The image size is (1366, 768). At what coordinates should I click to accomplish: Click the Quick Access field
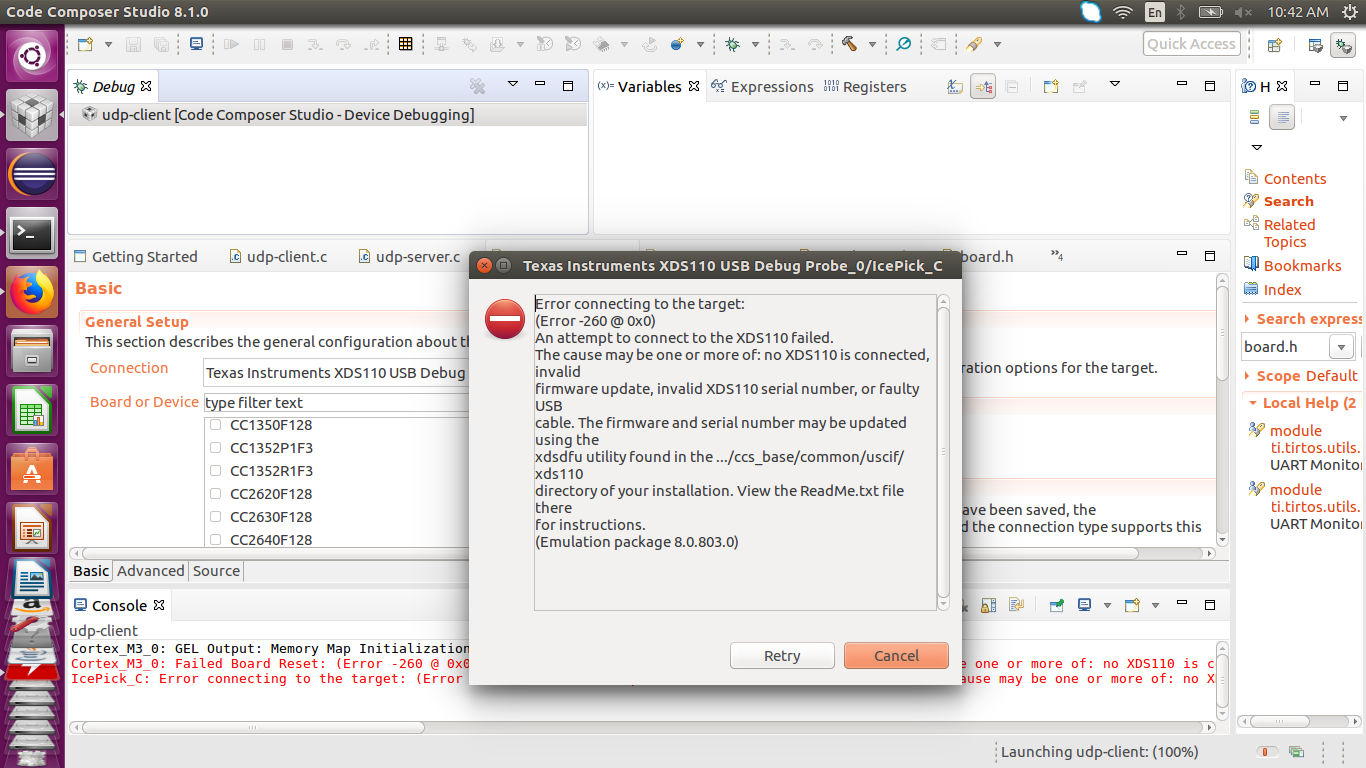(x=1191, y=44)
